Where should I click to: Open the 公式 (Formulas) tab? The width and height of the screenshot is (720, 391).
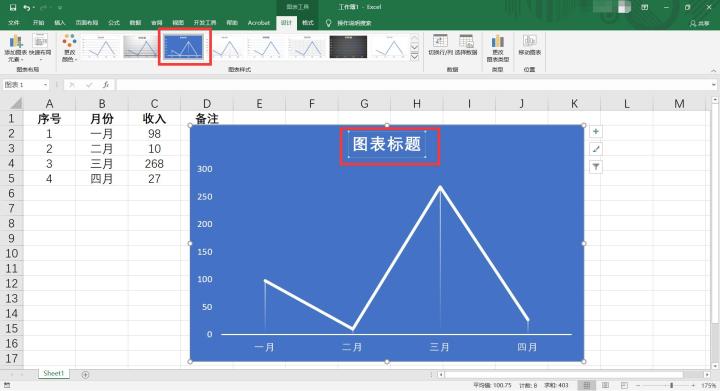coord(113,23)
